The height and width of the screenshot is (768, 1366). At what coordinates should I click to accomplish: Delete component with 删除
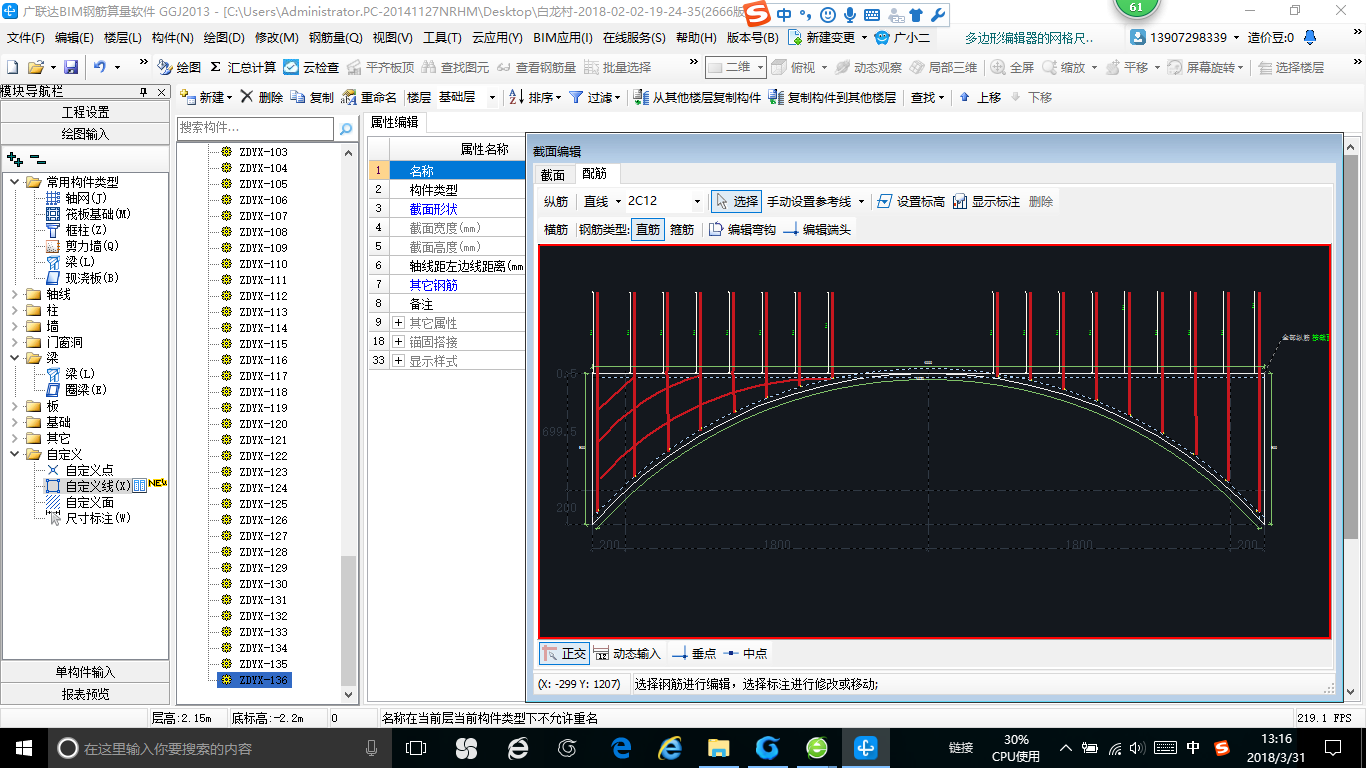coord(262,97)
